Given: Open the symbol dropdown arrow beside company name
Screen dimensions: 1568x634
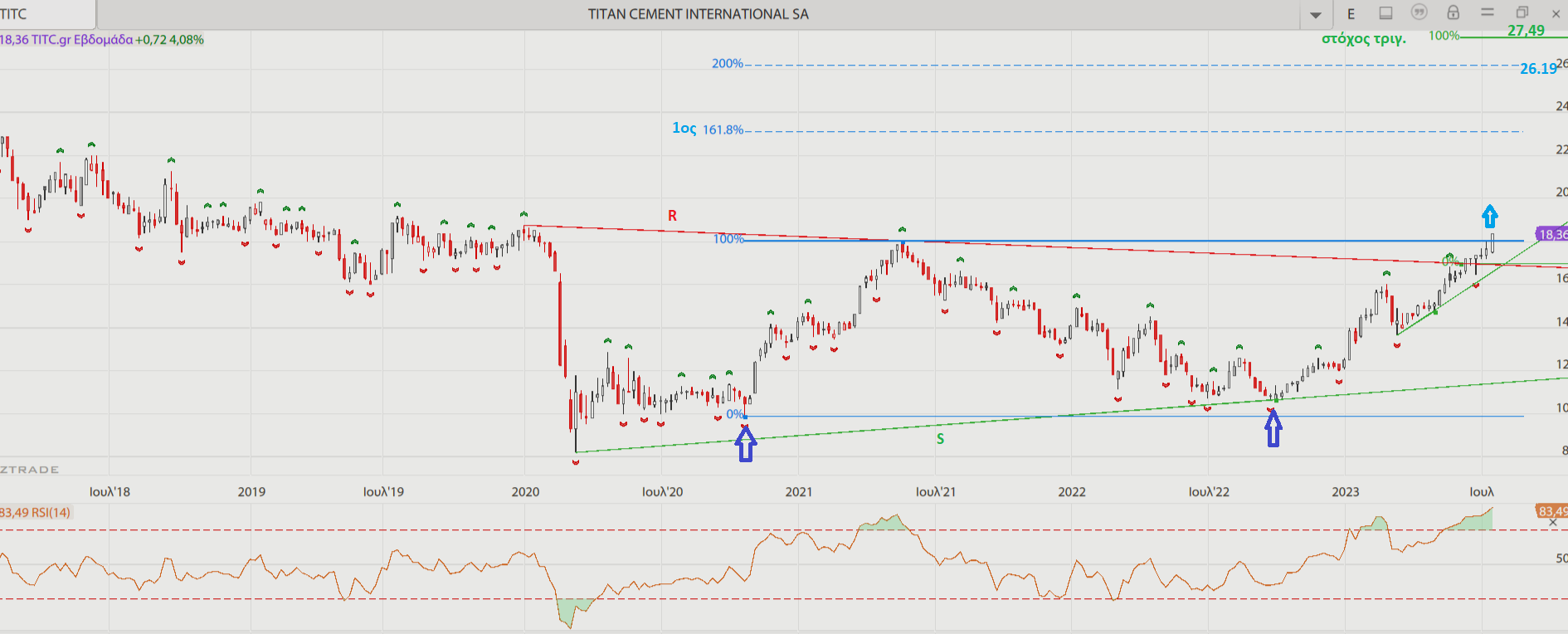Looking at the screenshot, I should (1316, 15).
